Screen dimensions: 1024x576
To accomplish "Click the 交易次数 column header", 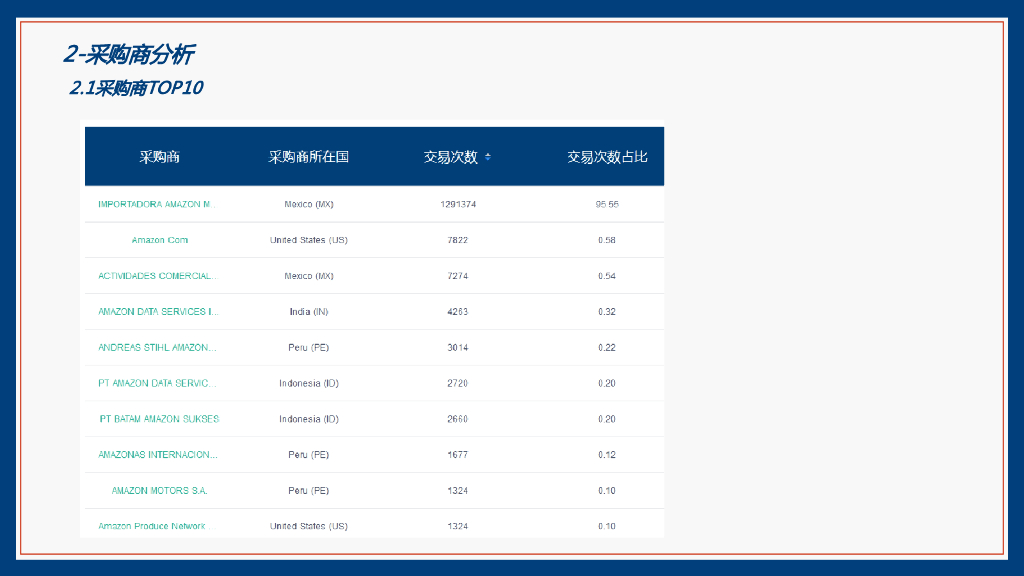I will tap(451, 157).
